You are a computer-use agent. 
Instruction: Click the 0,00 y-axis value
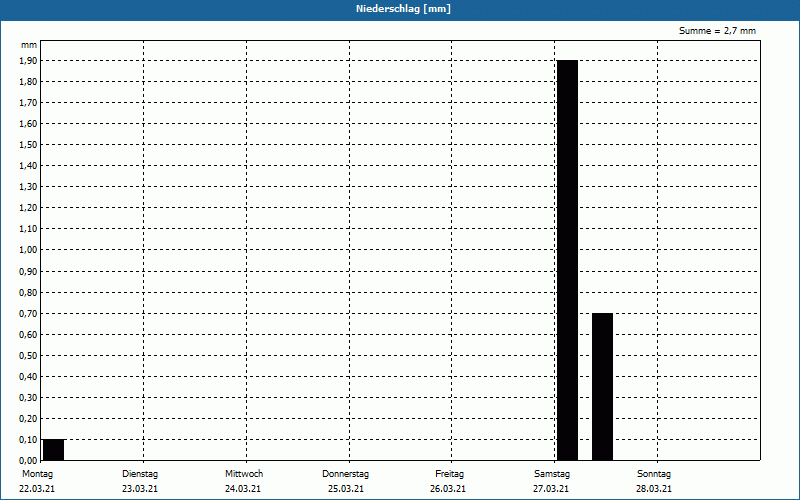[28, 461]
